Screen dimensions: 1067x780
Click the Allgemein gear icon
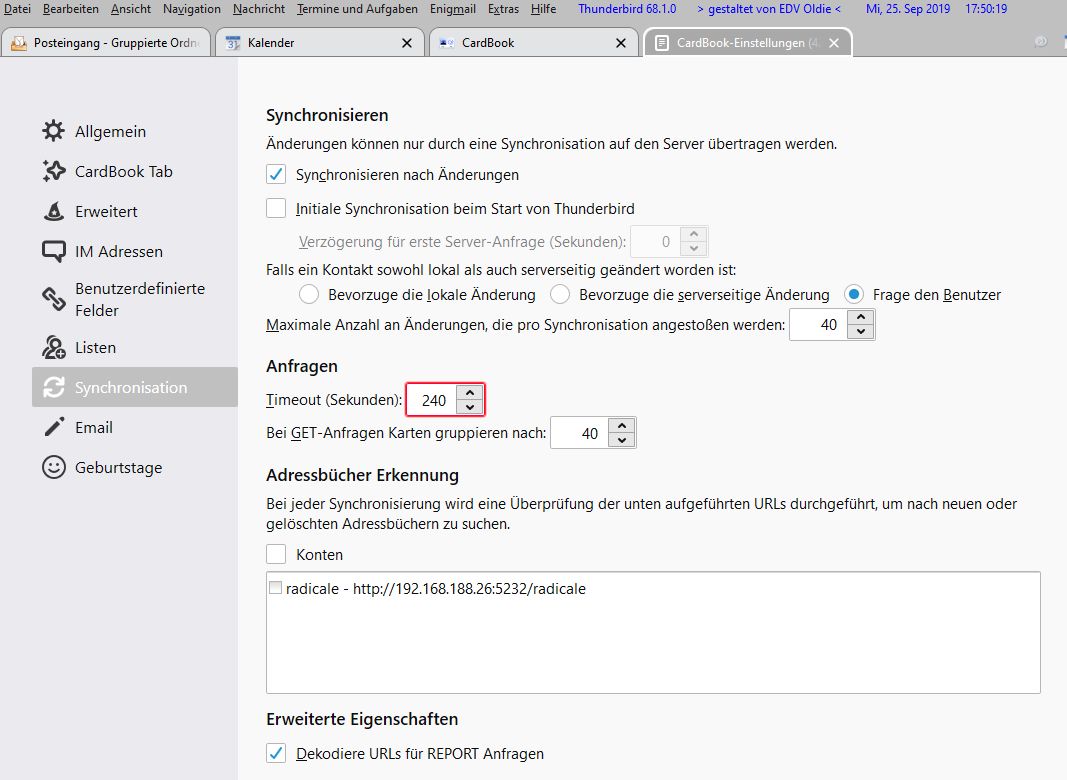pos(54,131)
